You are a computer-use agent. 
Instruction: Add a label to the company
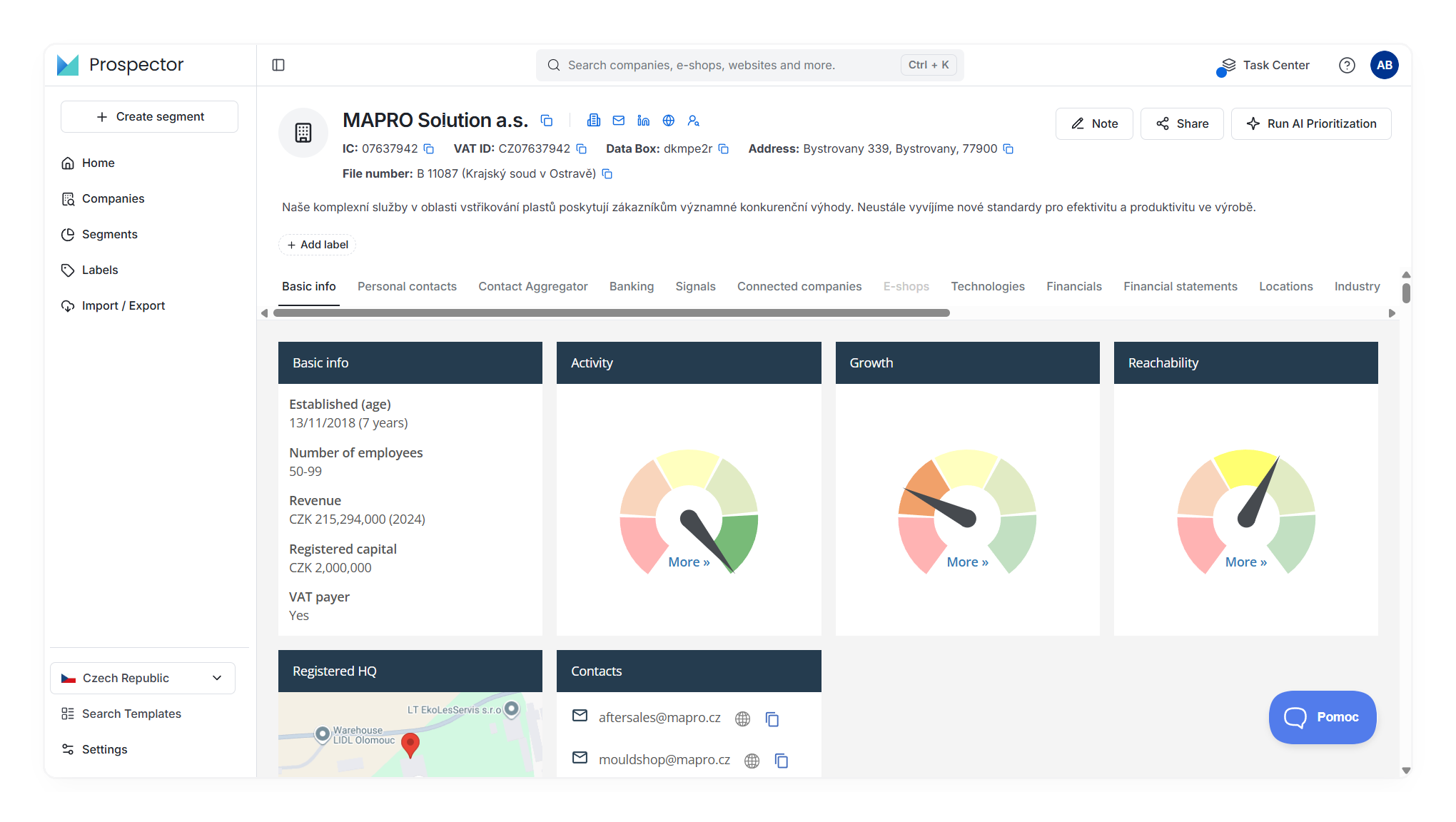(x=317, y=245)
